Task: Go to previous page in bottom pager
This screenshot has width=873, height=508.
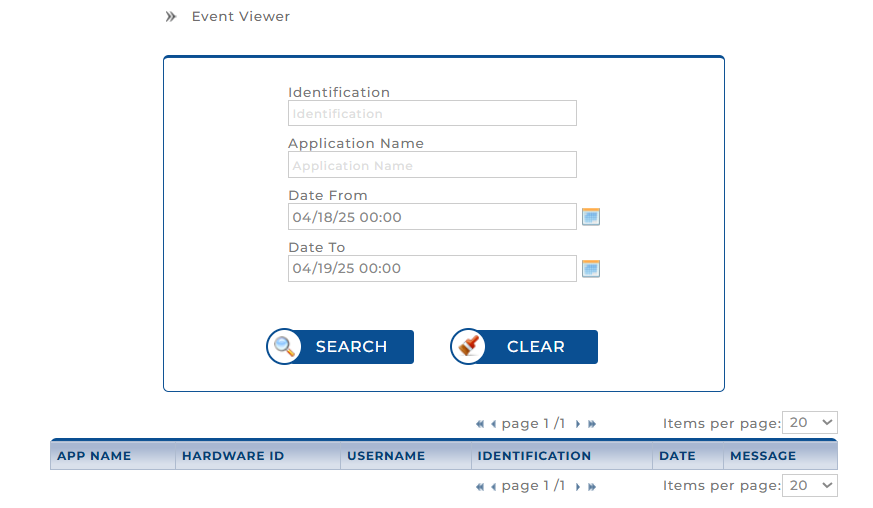Action: coord(493,487)
